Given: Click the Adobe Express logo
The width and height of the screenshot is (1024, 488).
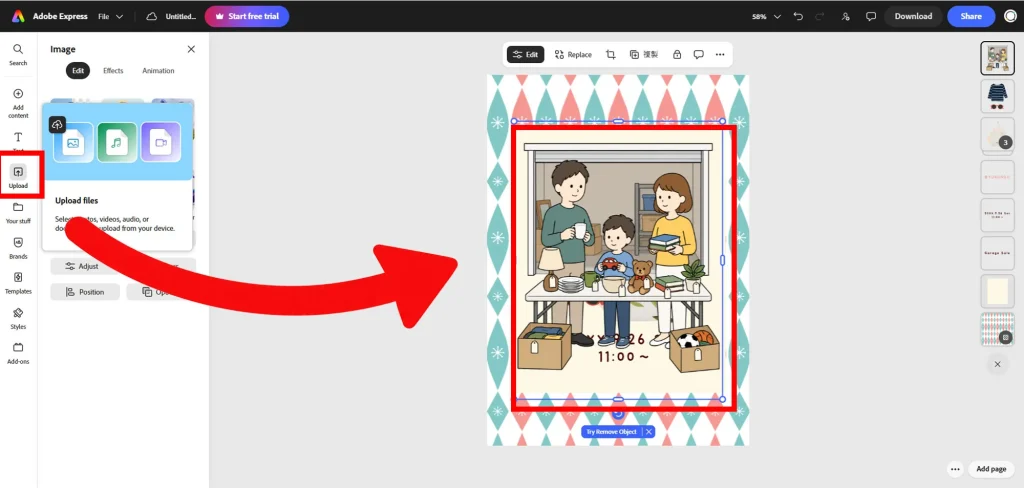Looking at the screenshot, I should coord(18,16).
